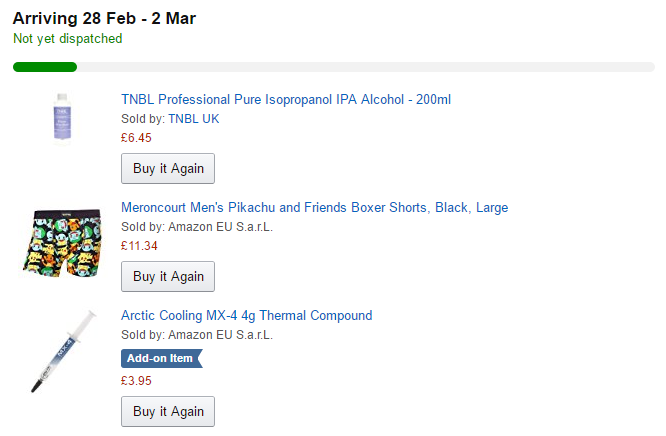Click the £11.34 price
This screenshot has width=666, height=436.
click(139, 246)
